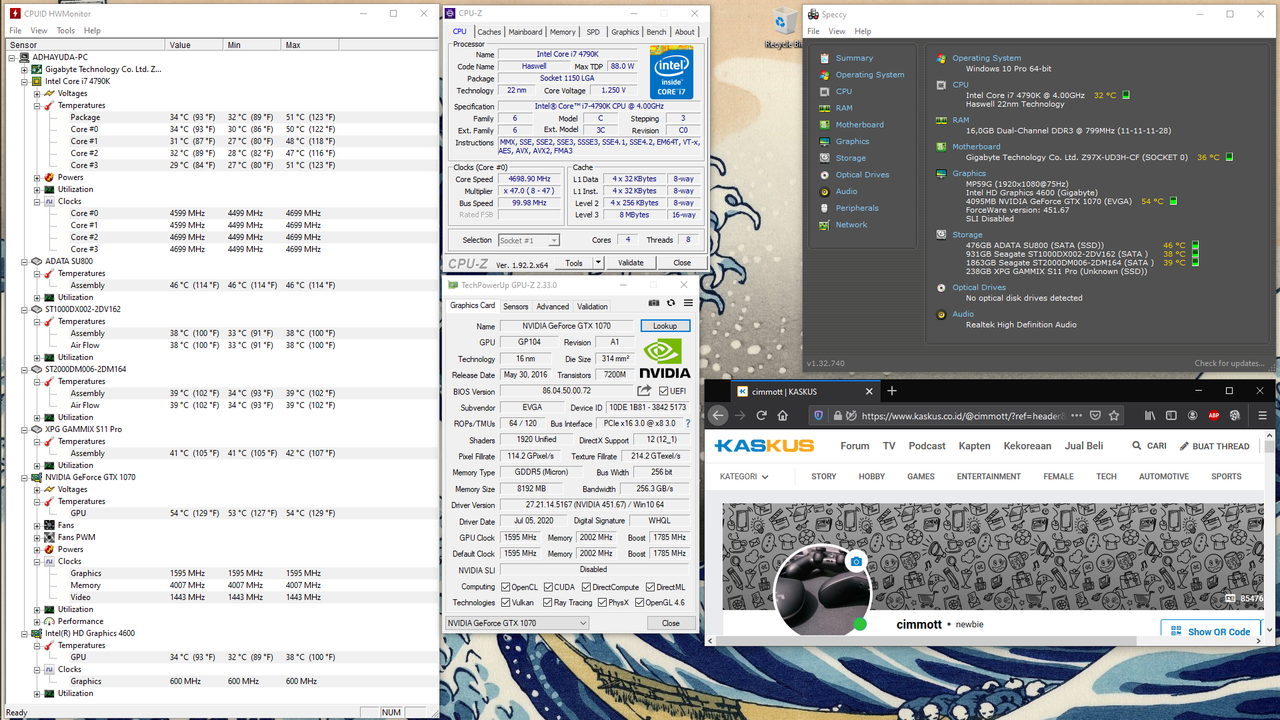
Task: Open the GPU-Z hamburger menu
Action: [x=688, y=303]
